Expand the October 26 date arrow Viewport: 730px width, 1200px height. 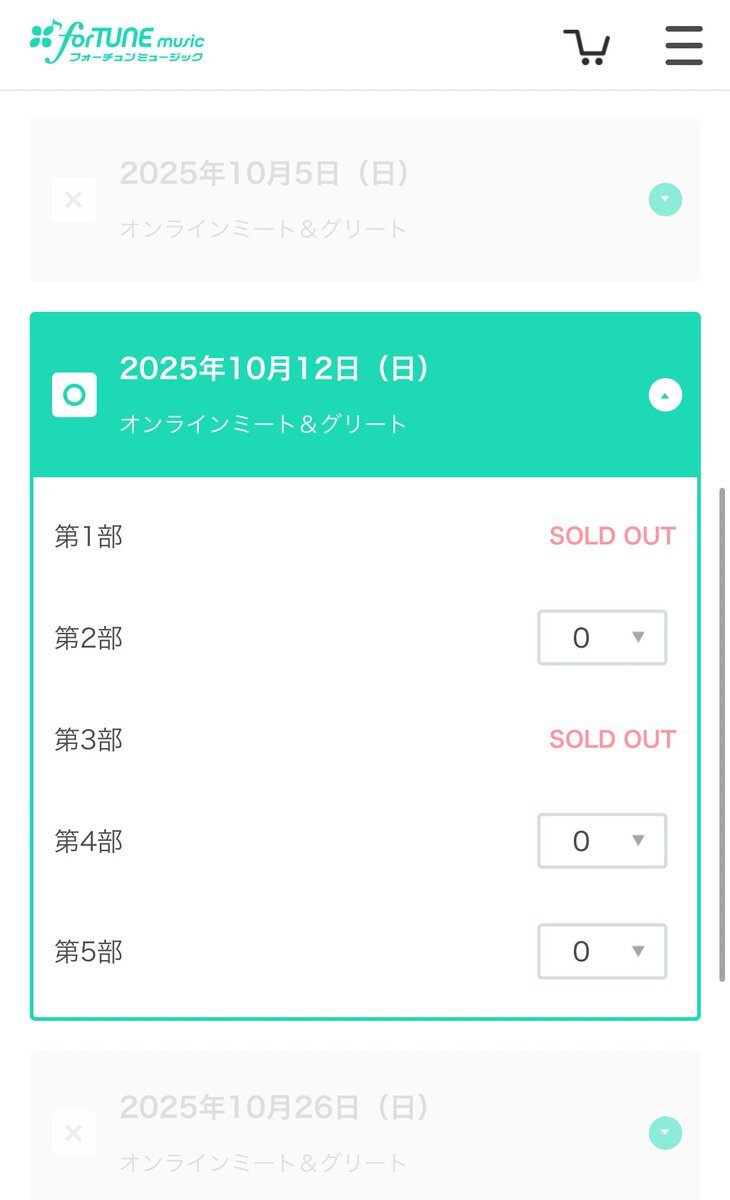tap(665, 1133)
